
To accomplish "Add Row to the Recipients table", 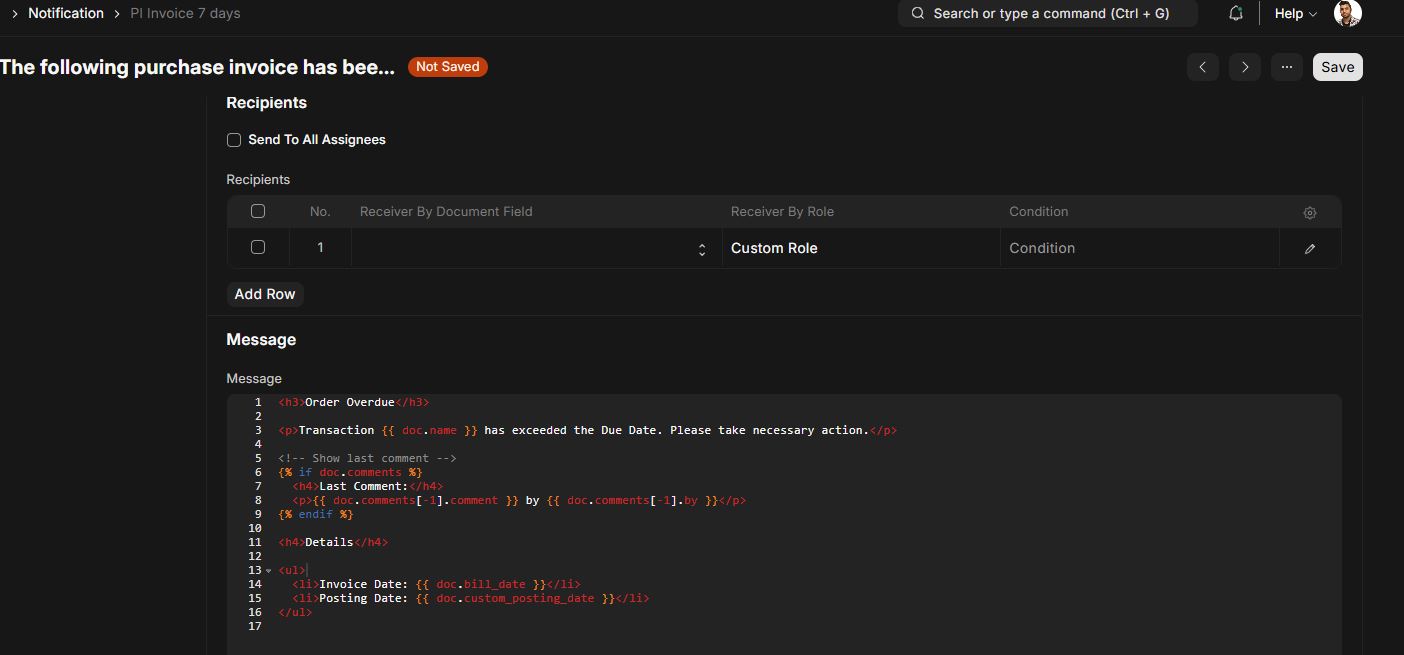I will pos(265,294).
